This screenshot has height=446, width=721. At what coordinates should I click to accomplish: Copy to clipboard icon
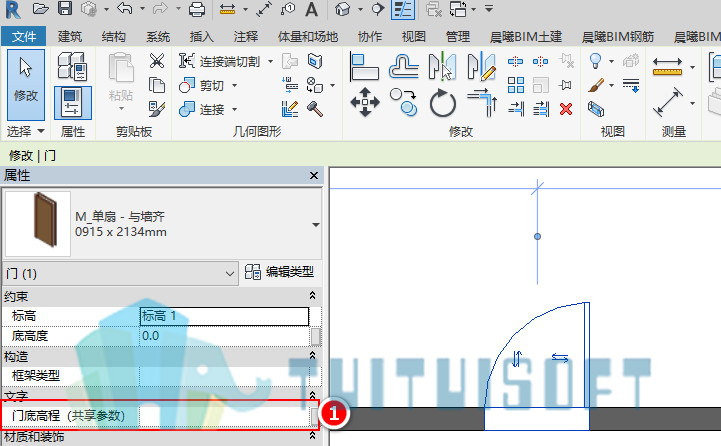(x=157, y=86)
